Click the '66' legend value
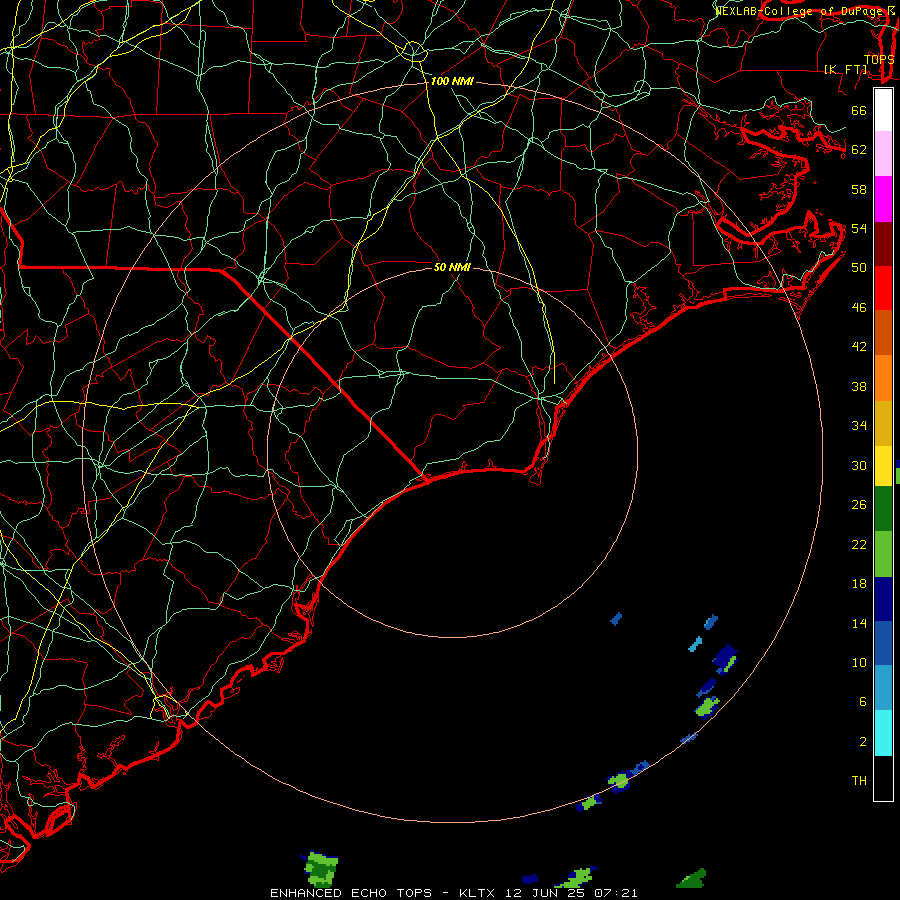Screen dimensions: 900x900 859,110
